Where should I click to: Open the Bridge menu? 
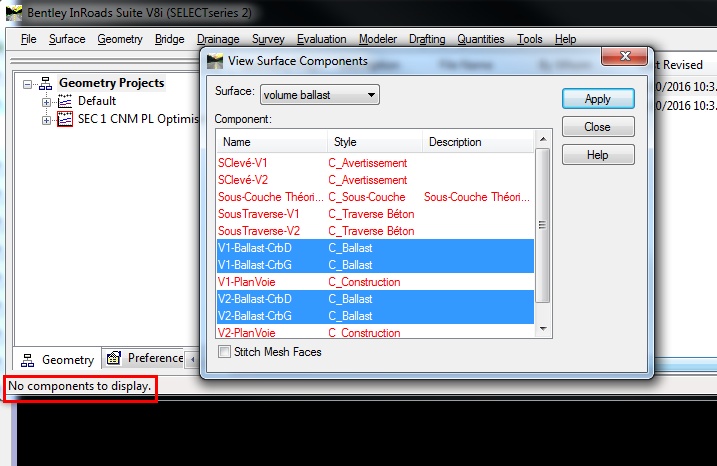[x=169, y=39]
